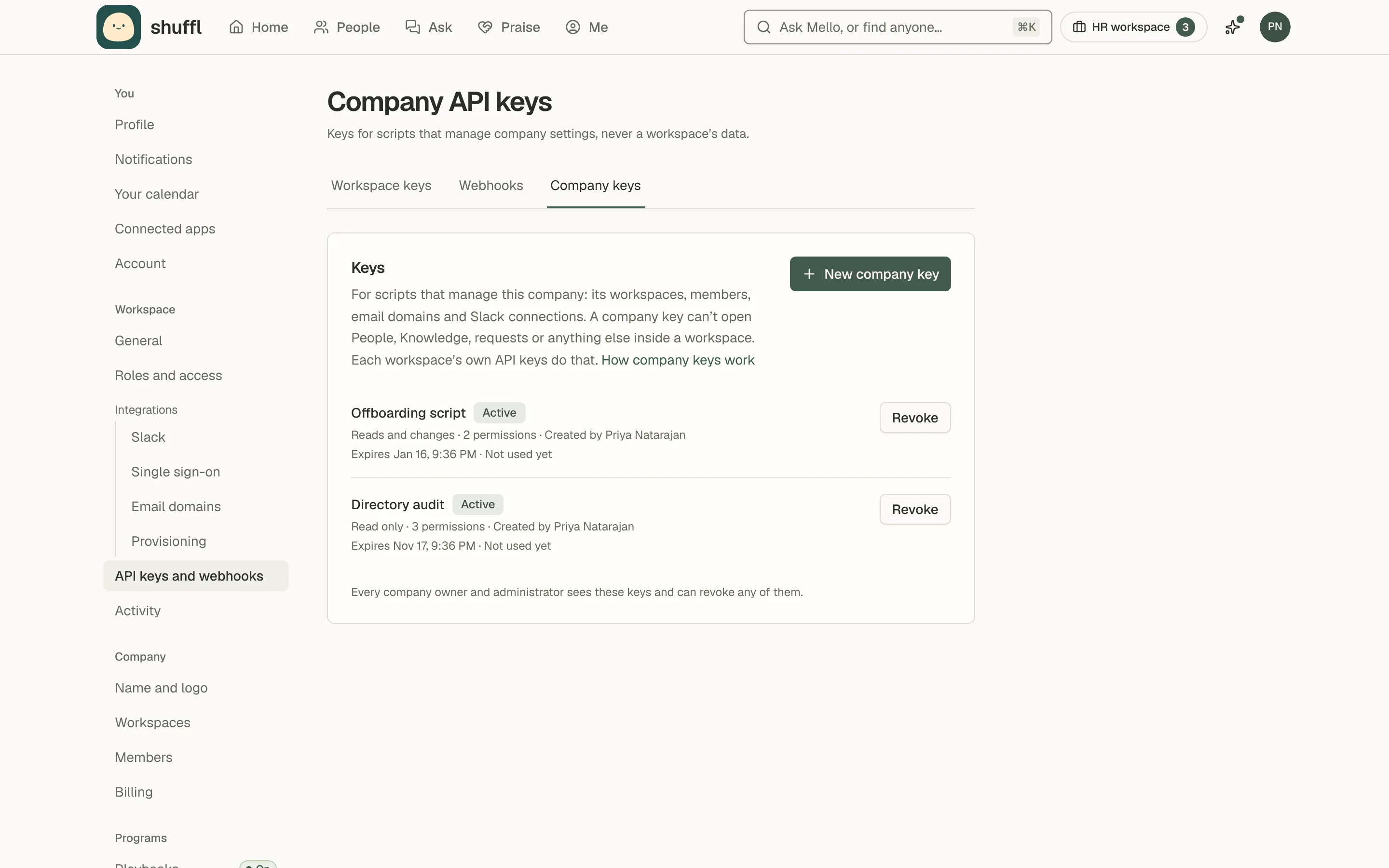The width and height of the screenshot is (1389, 868).
Task: Click the Directory audit key name
Action: pos(397,504)
